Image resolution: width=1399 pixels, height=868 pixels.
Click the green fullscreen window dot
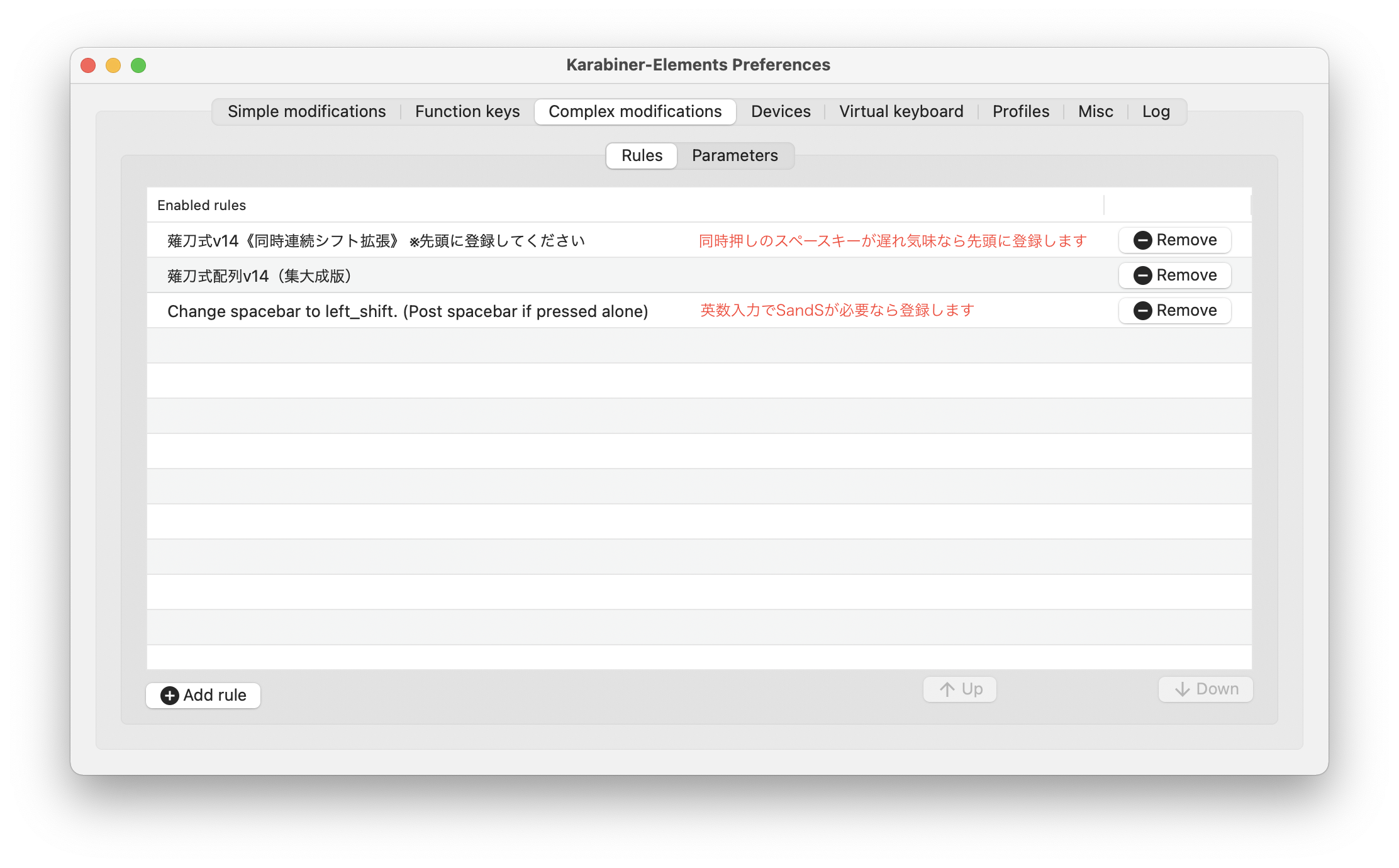[x=138, y=65]
